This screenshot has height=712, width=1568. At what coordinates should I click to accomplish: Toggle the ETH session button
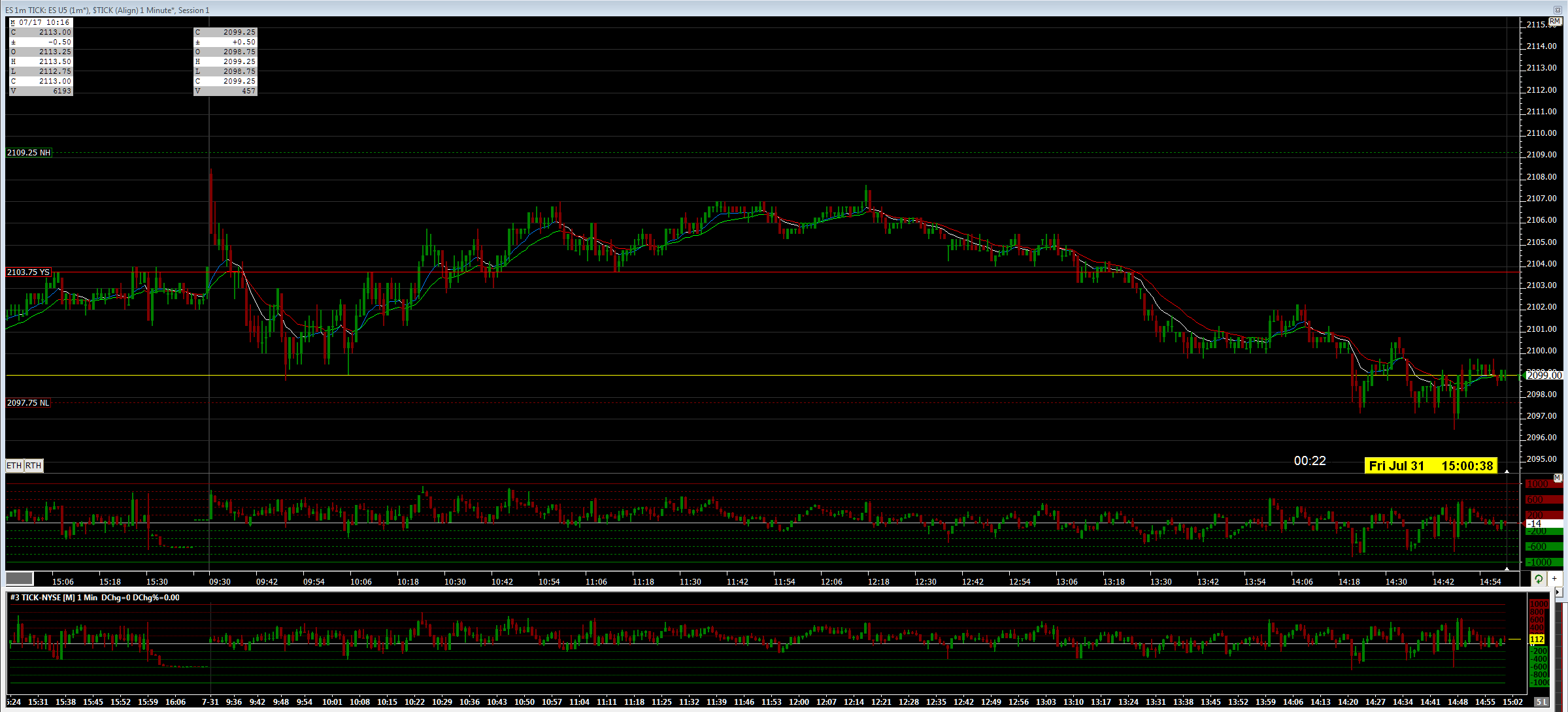coord(14,466)
